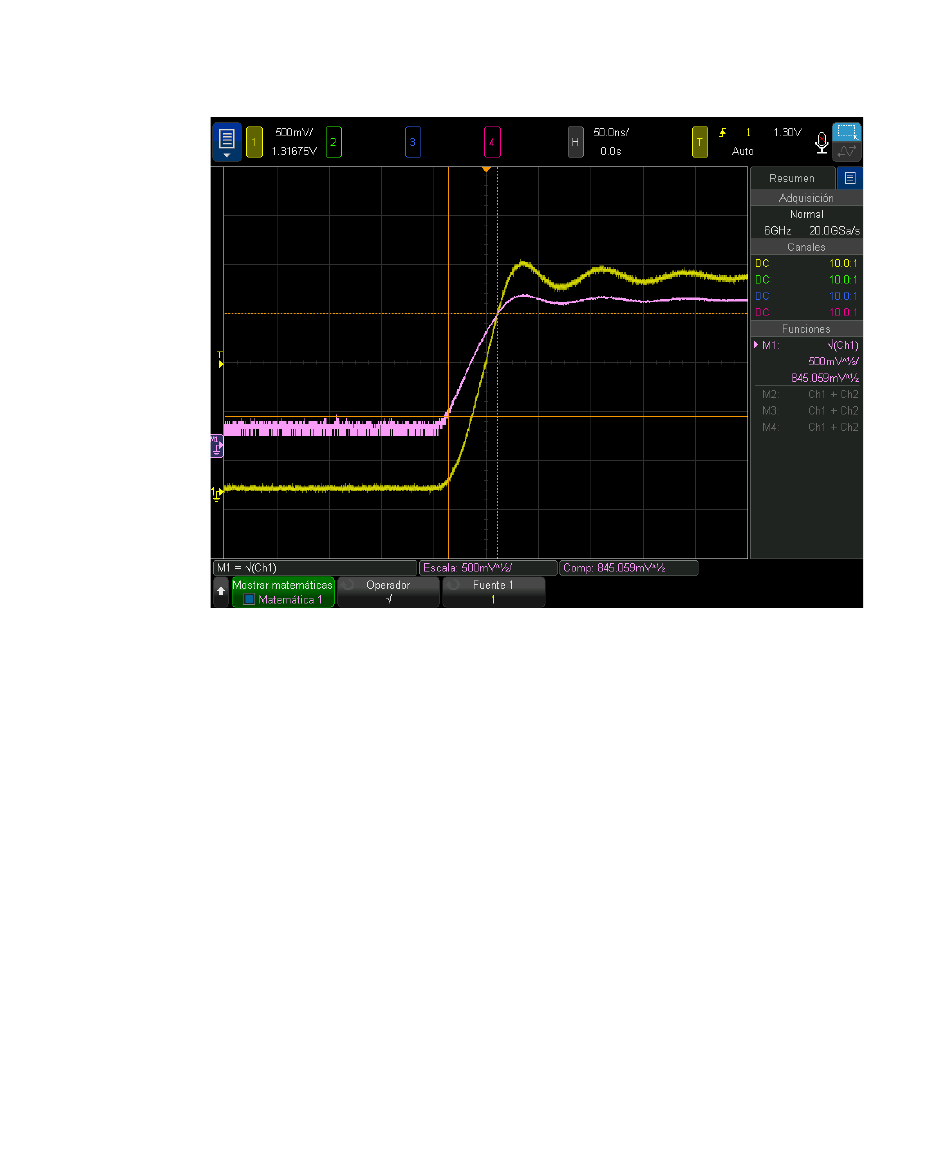
Task: Click the Mostrar matemáticas softkey
Action: (283, 592)
